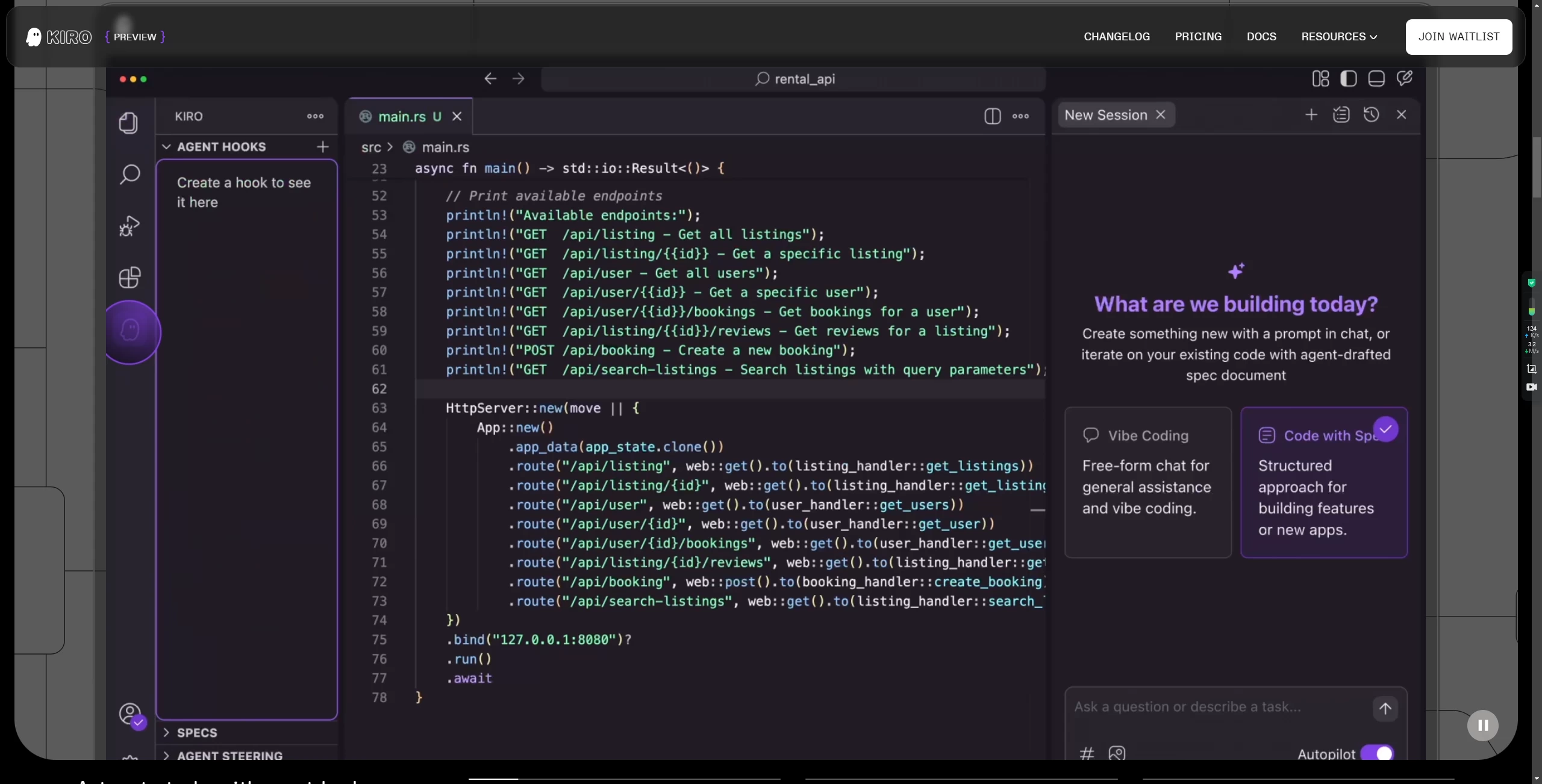This screenshot has width=1542, height=784.
Task: Close the New Session tab
Action: (1161, 114)
